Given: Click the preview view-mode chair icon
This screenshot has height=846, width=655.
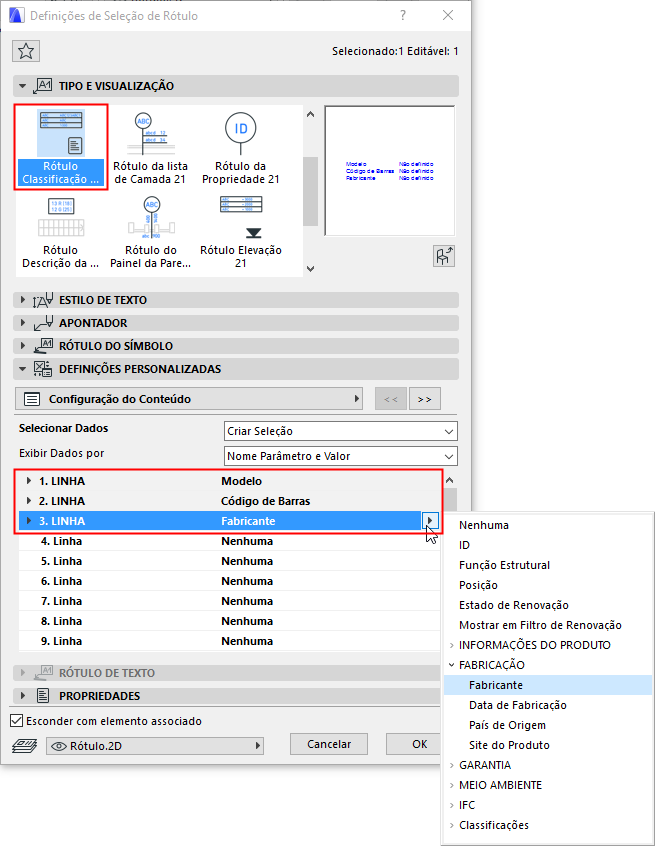Looking at the screenshot, I should coord(444,256).
